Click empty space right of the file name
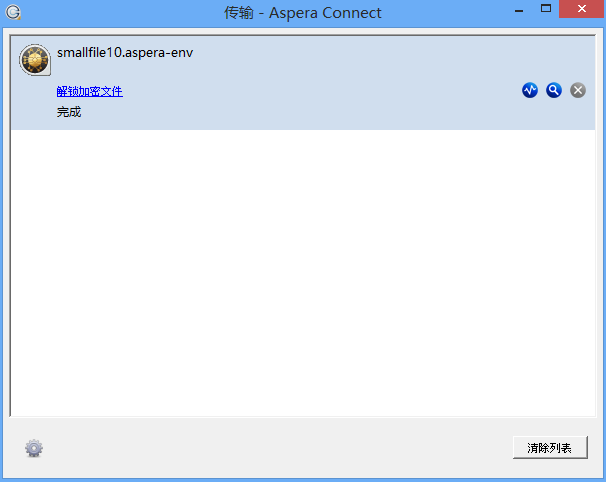This screenshot has height=482, width=606. point(380,52)
